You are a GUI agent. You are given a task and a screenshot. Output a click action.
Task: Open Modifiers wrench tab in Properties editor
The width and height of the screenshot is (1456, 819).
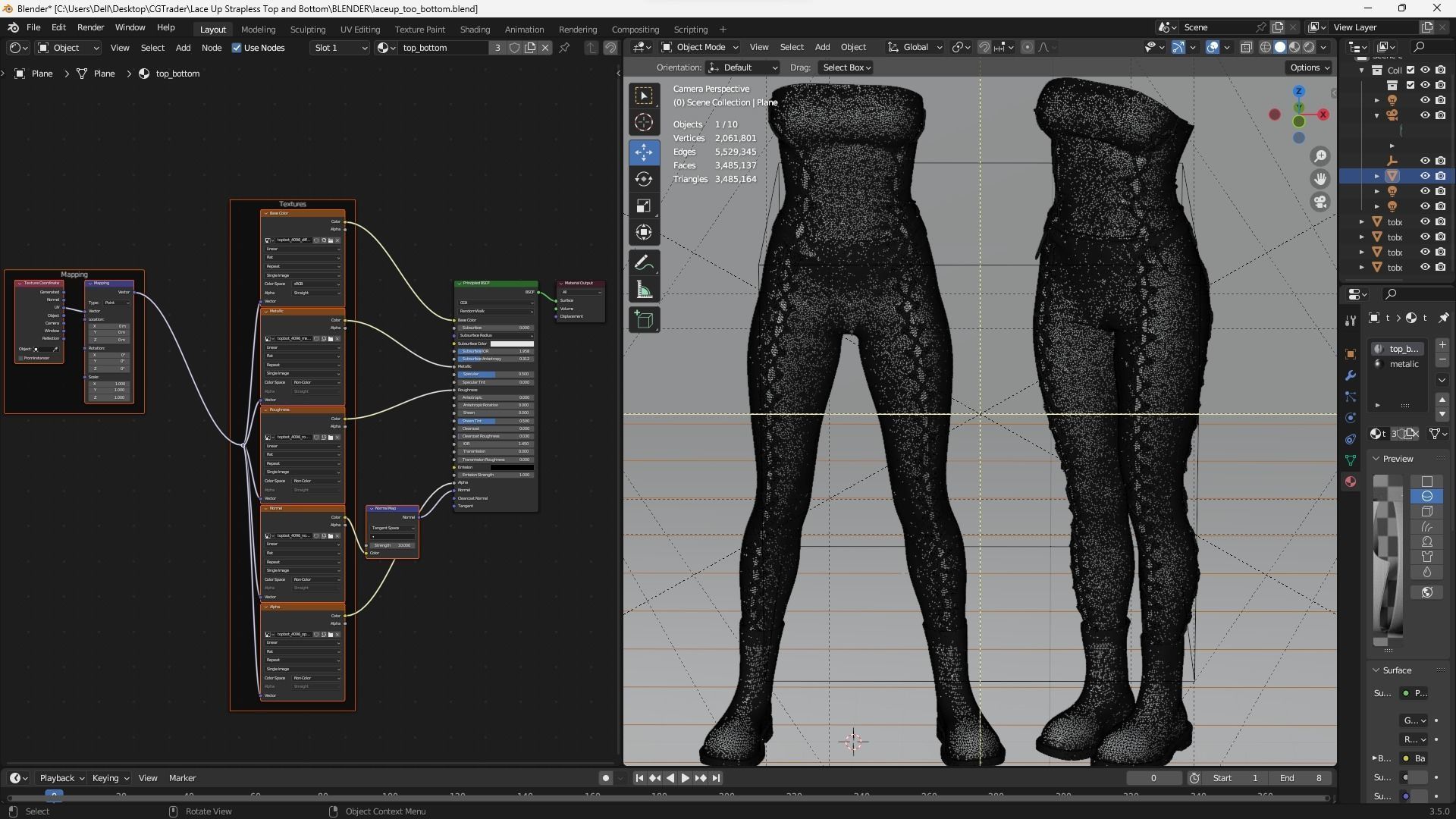(1351, 375)
